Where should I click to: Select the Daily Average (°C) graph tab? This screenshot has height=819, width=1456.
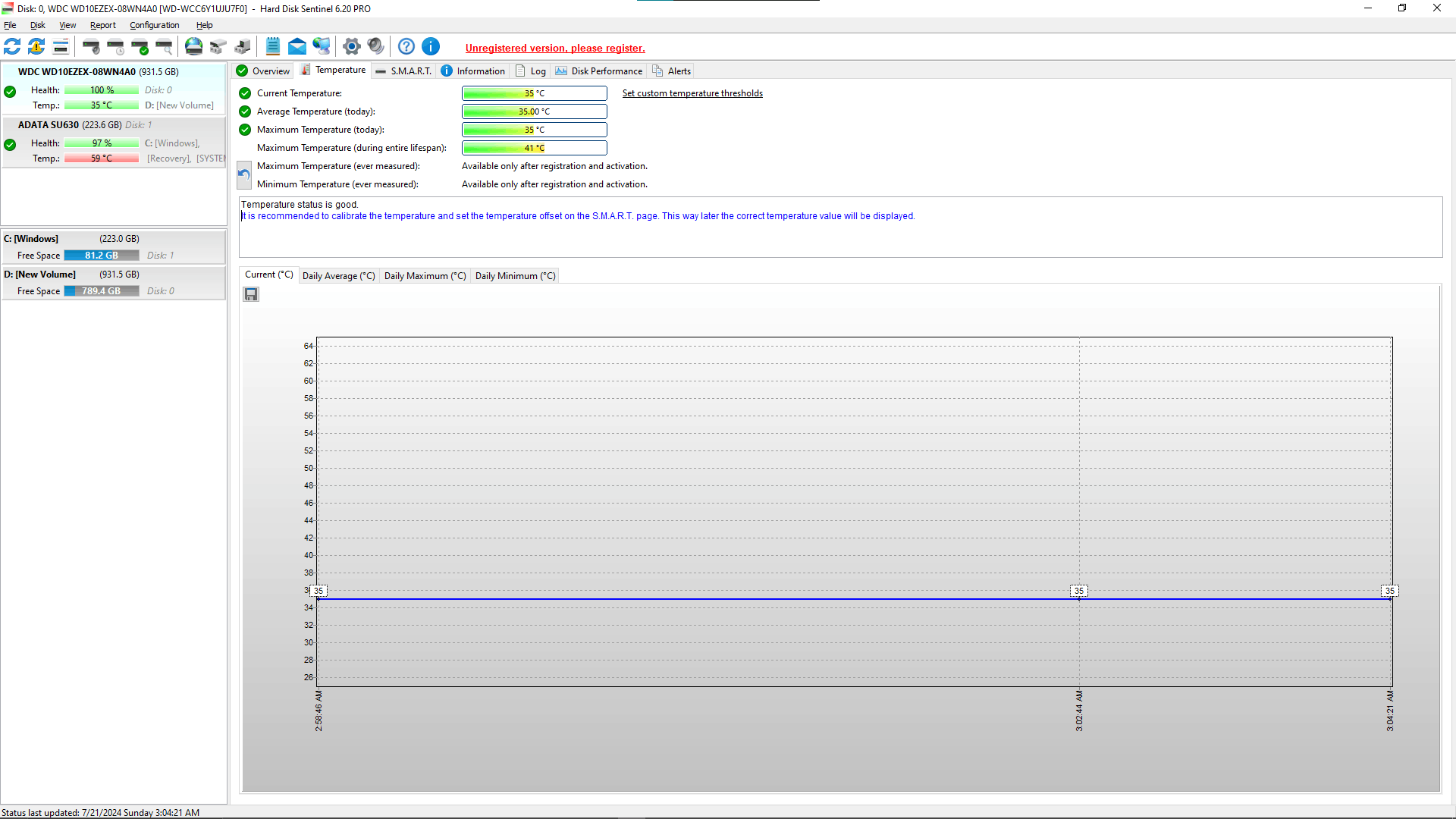(339, 276)
